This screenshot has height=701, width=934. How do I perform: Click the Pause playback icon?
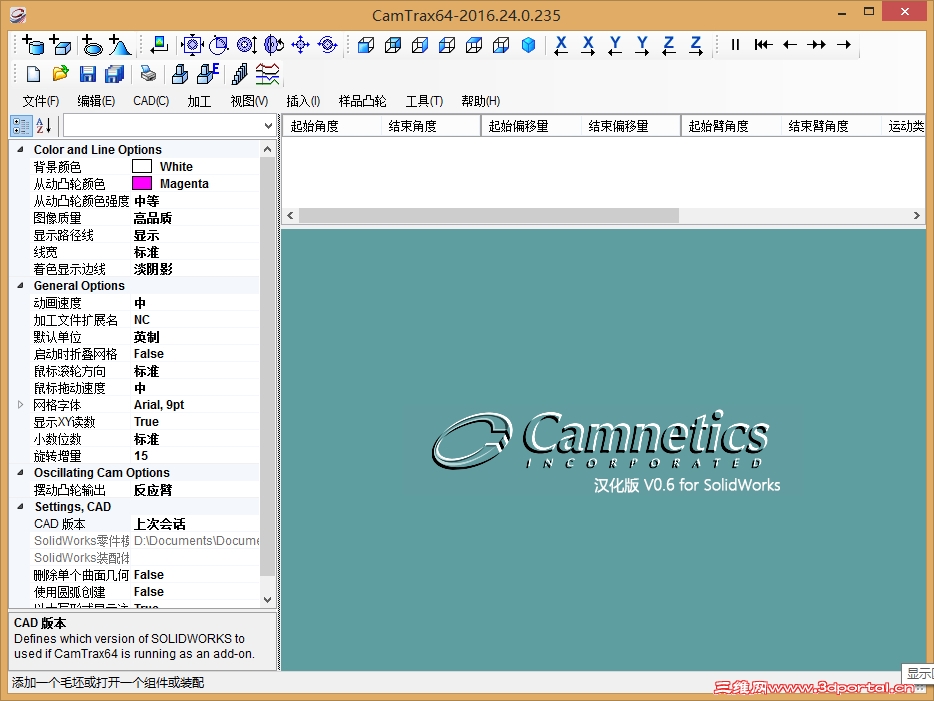(733, 45)
